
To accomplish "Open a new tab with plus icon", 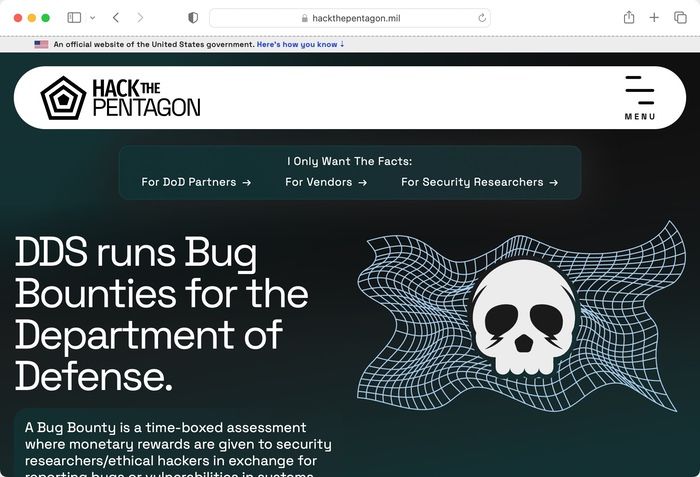I will click(x=654, y=17).
